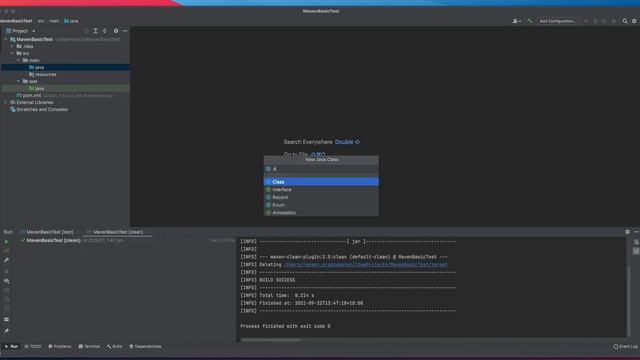Open Add Configuration dropdown

(558, 21)
